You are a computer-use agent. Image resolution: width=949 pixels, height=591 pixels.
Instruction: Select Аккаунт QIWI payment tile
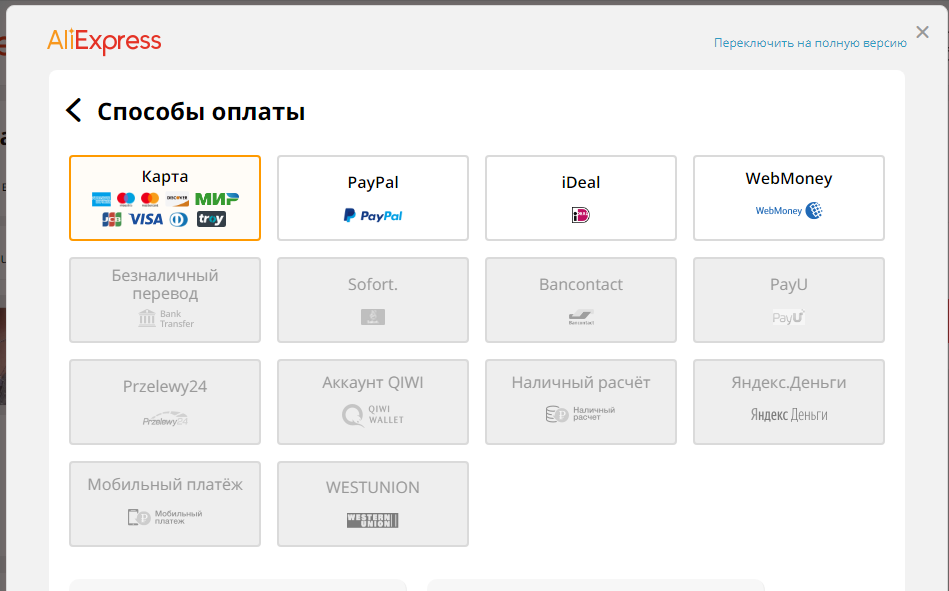tap(373, 402)
